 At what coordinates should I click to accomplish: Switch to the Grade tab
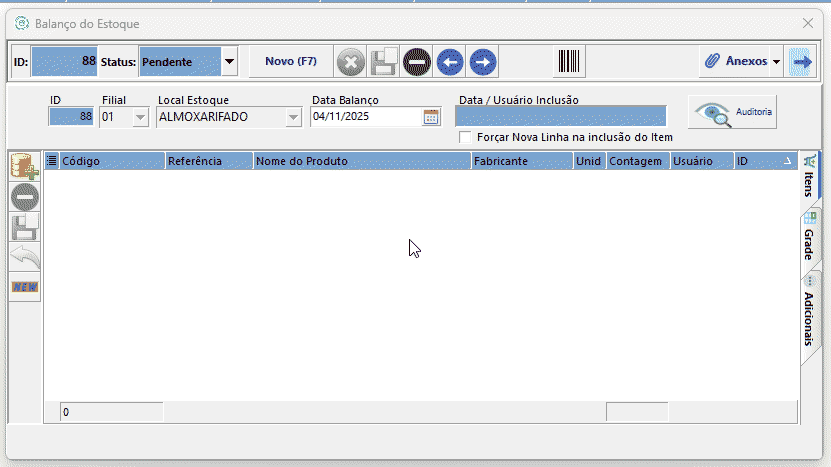809,238
